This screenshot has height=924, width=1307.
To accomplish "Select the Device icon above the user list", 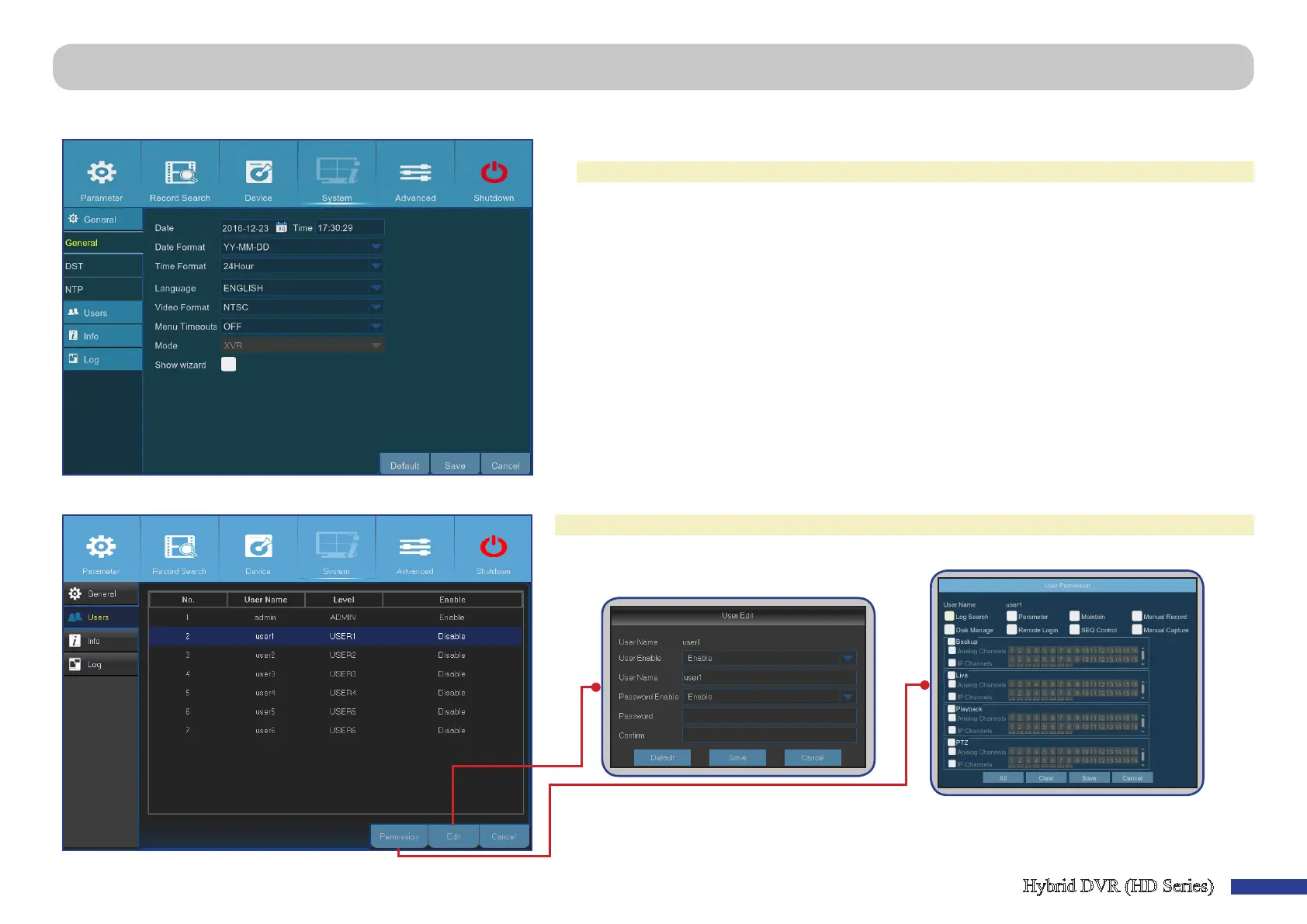I will click(x=258, y=546).
